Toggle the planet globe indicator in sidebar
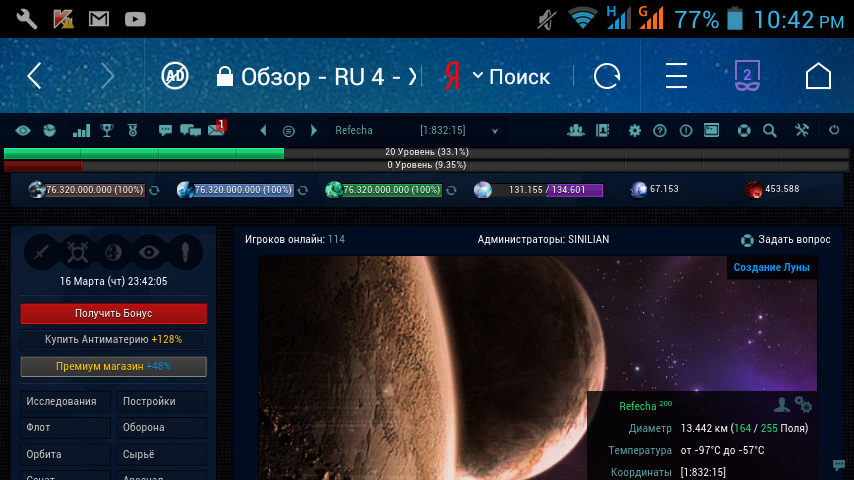 click(113, 252)
